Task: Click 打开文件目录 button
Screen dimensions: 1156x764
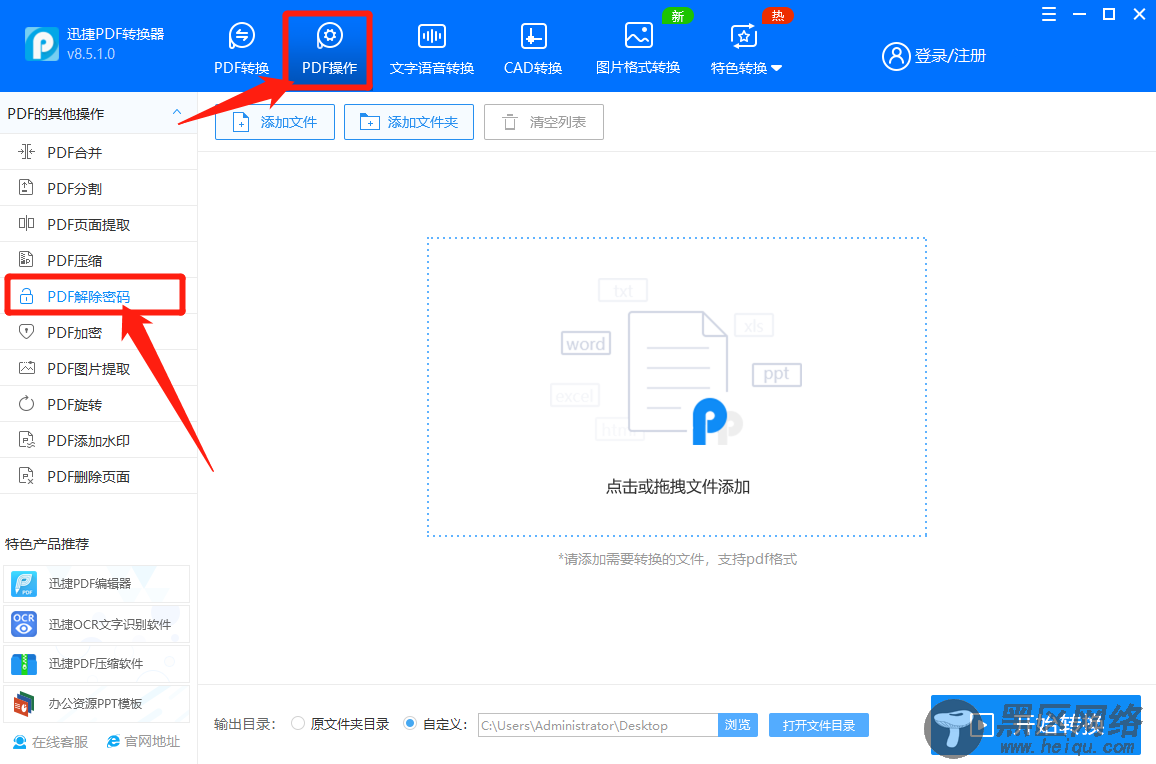Action: (x=818, y=725)
